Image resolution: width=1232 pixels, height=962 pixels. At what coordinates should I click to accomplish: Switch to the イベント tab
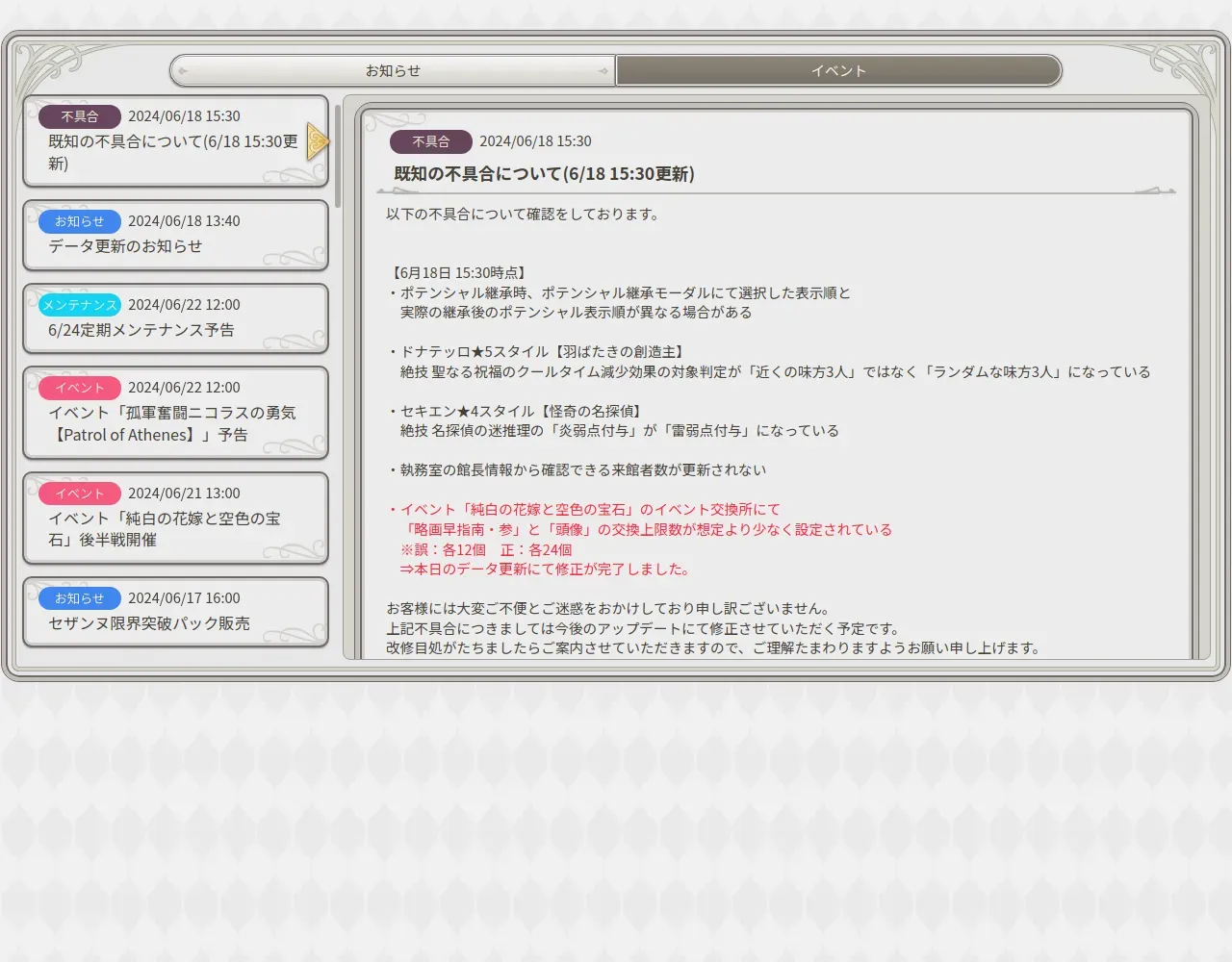[x=838, y=70]
